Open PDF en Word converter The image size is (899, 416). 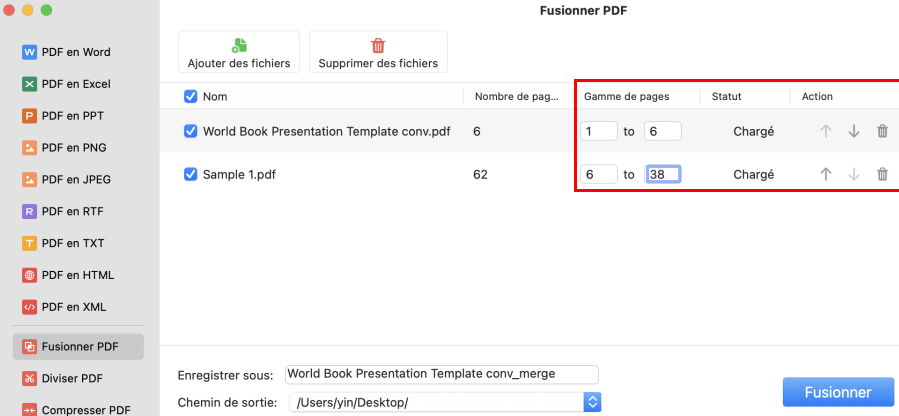click(x=66, y=52)
